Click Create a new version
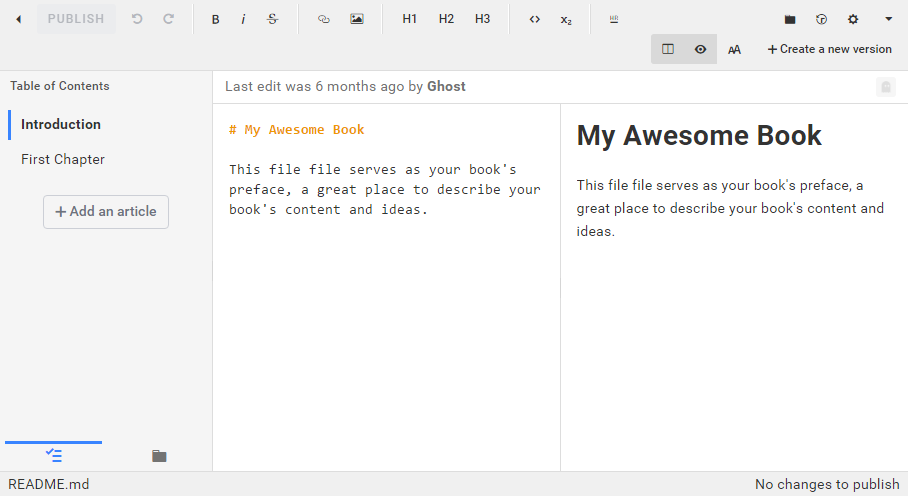Screen dimensions: 908x496 click(829, 49)
